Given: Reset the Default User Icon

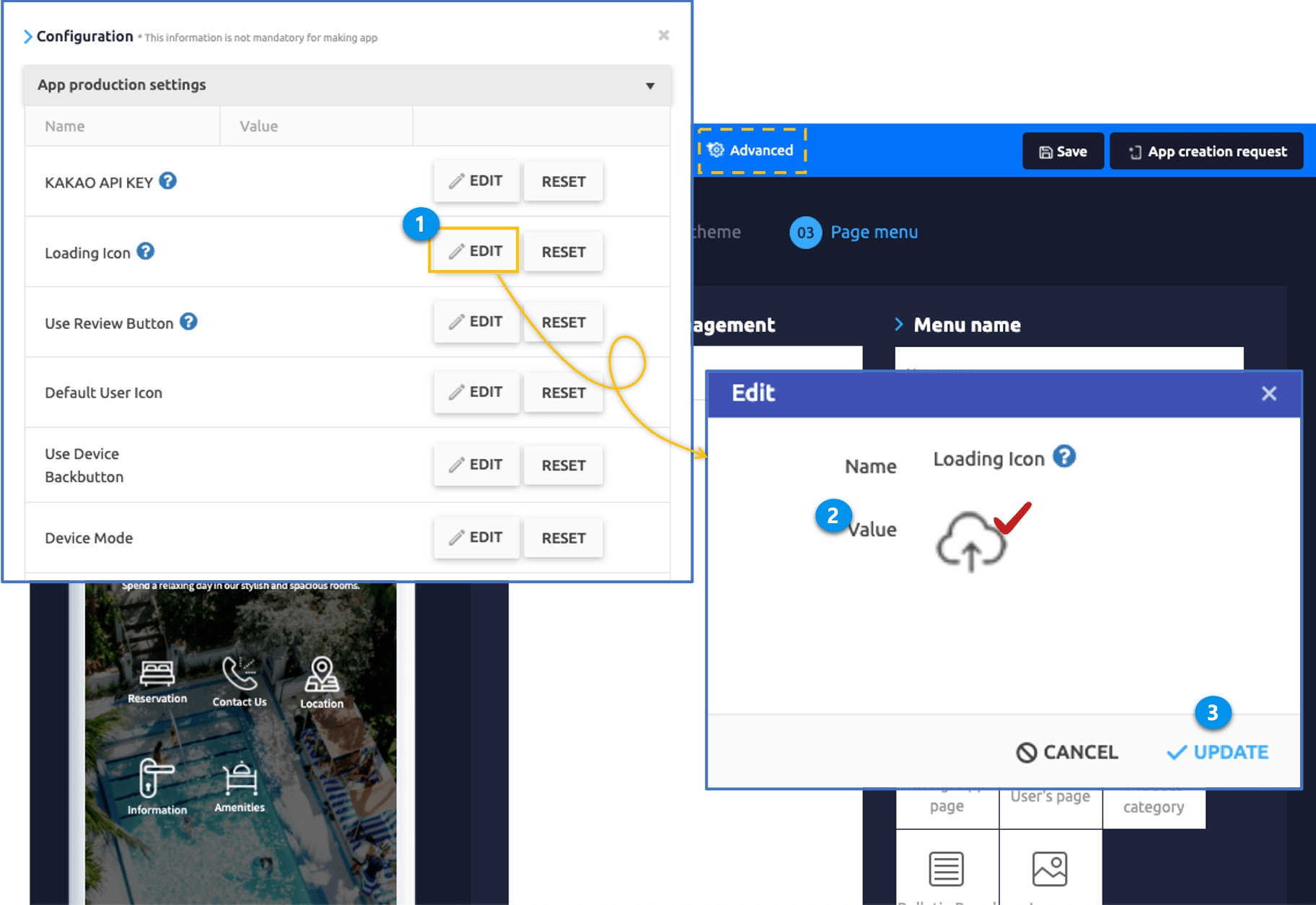Looking at the screenshot, I should tap(563, 393).
